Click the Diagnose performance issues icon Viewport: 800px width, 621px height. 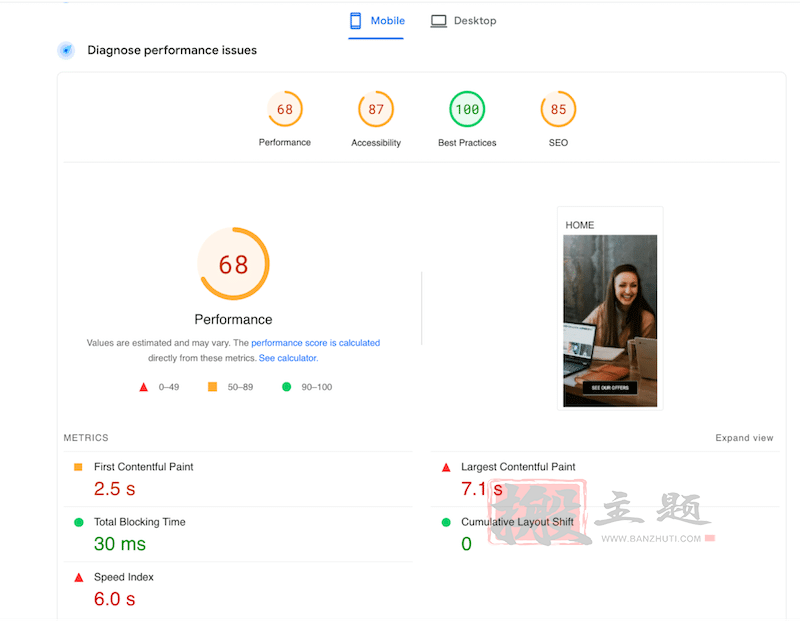pyautogui.click(x=66, y=51)
